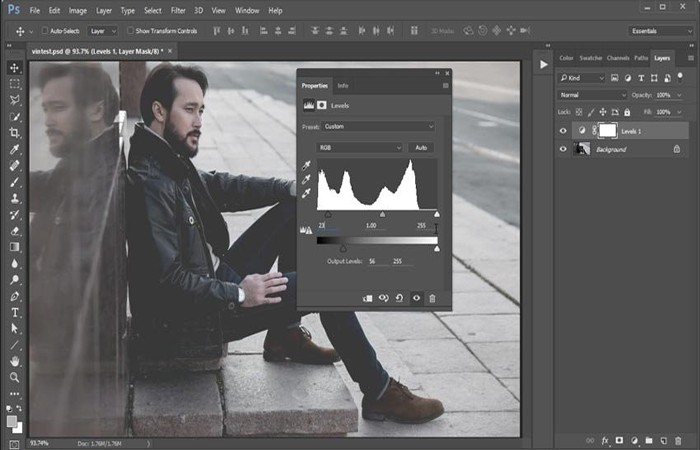The image size is (700, 450).
Task: Enable Show Transform Controls checkbox
Action: coord(130,30)
